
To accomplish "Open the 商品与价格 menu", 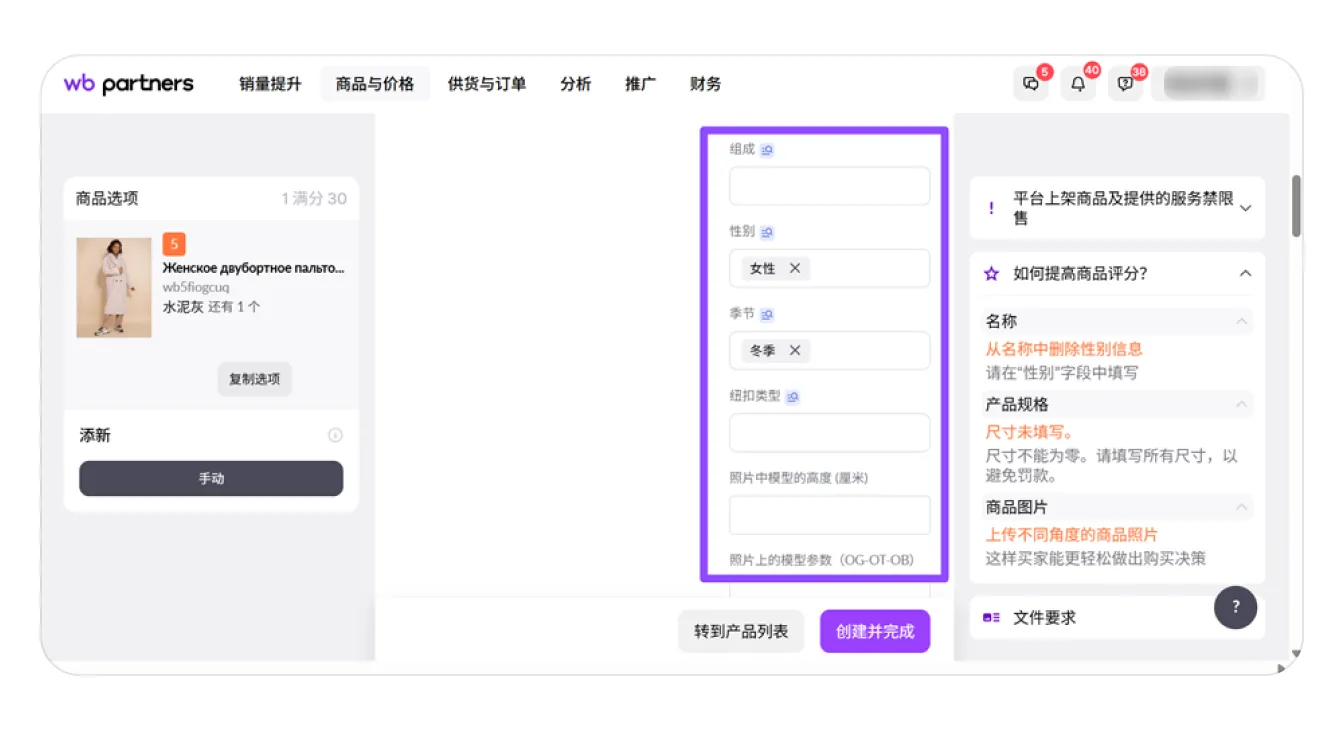I will tap(375, 84).
